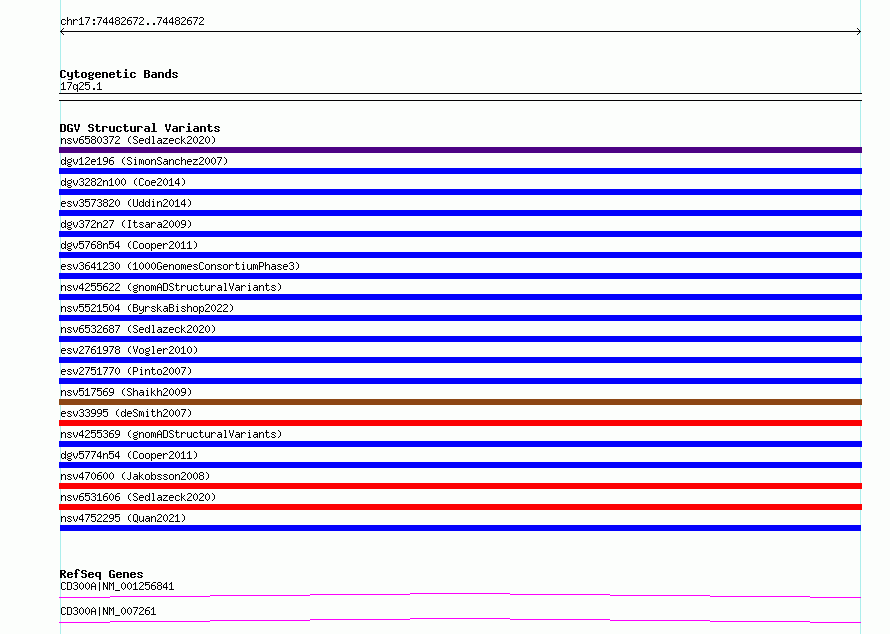
Task: Click the Cytogenetic Bands track title
Action: pos(119,74)
